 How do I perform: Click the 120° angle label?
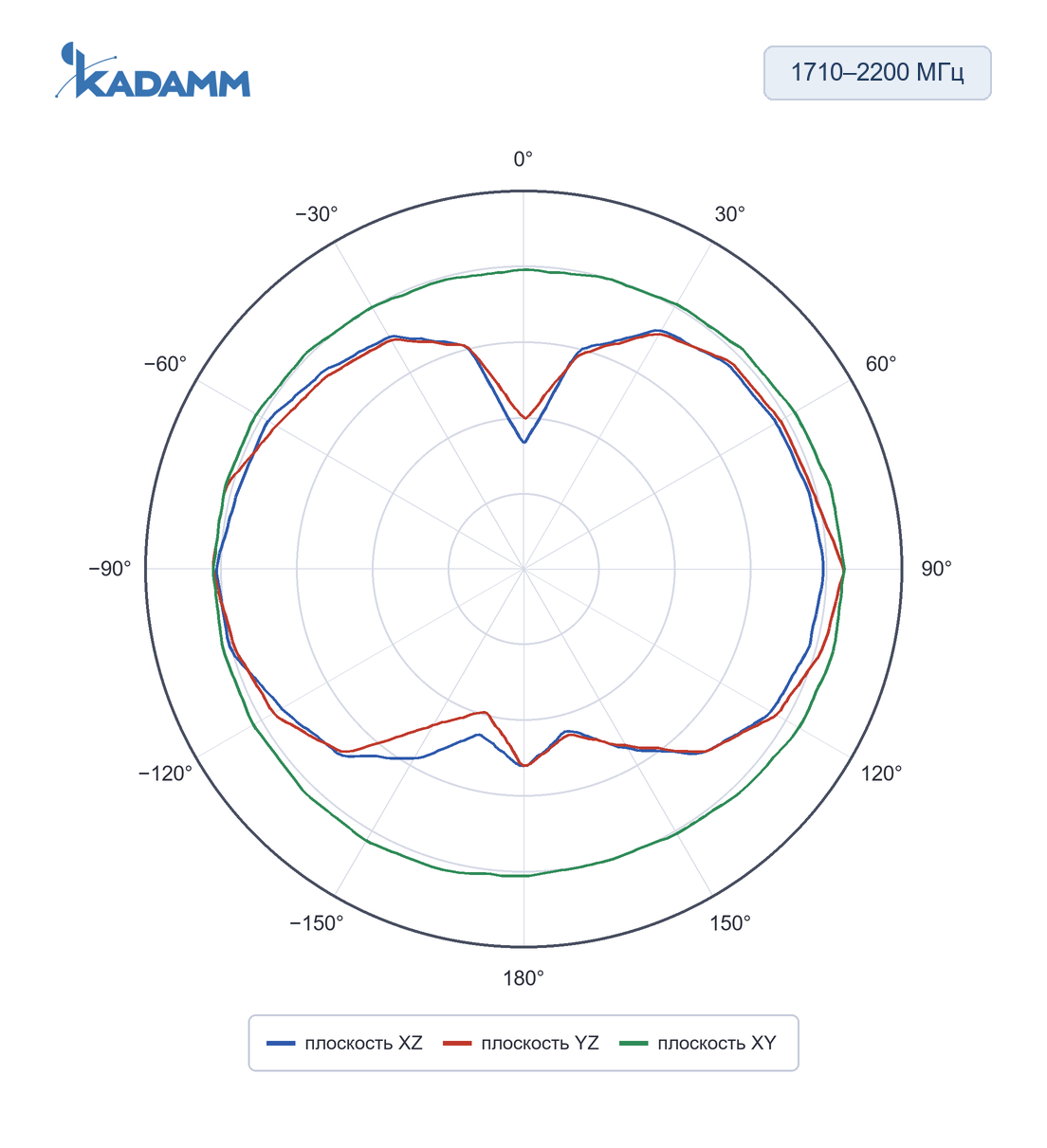point(882,774)
